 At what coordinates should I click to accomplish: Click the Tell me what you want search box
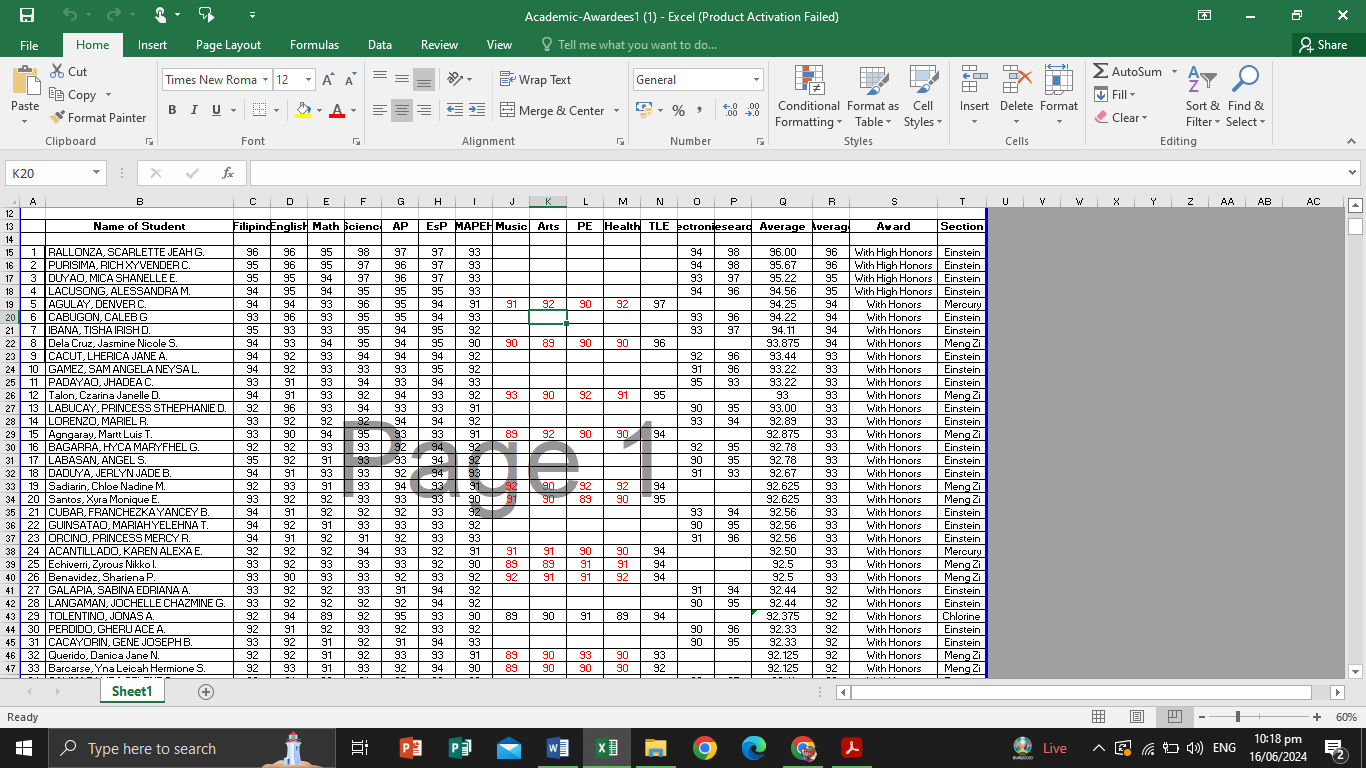(x=629, y=45)
